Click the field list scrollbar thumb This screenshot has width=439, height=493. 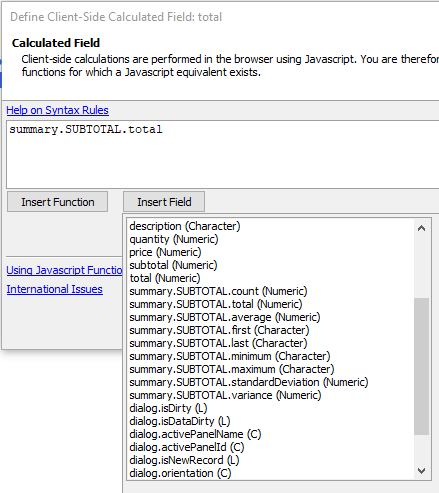coord(421,366)
